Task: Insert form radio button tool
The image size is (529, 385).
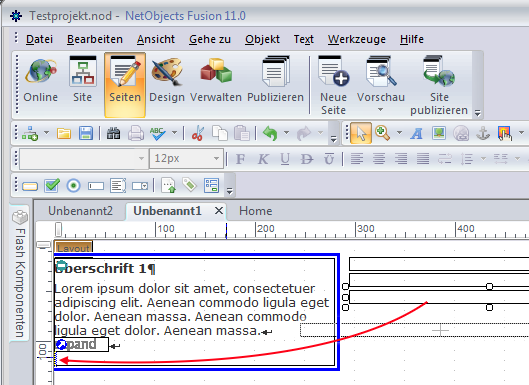Action: [74, 186]
